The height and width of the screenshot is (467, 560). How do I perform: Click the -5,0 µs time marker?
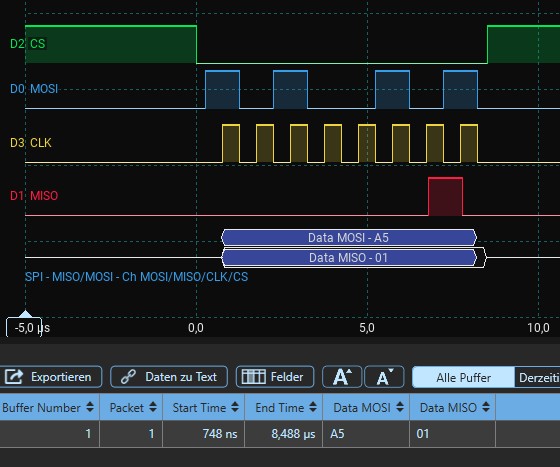click(x=24, y=327)
